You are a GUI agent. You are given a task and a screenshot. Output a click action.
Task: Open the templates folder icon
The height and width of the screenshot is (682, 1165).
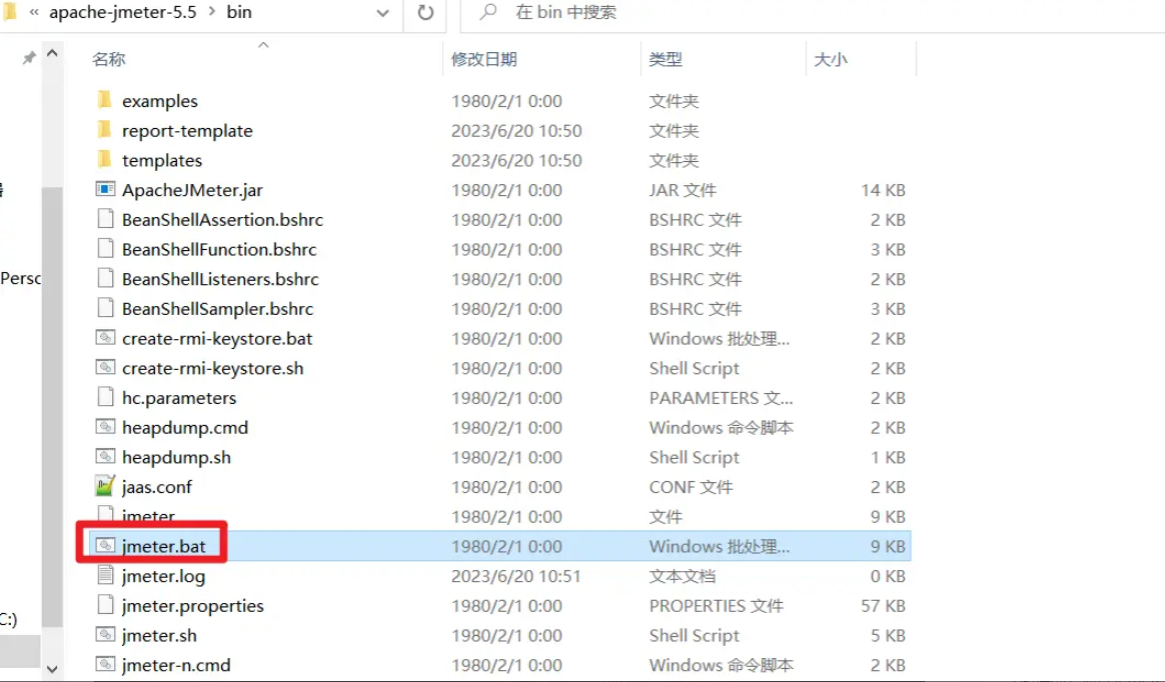point(105,159)
